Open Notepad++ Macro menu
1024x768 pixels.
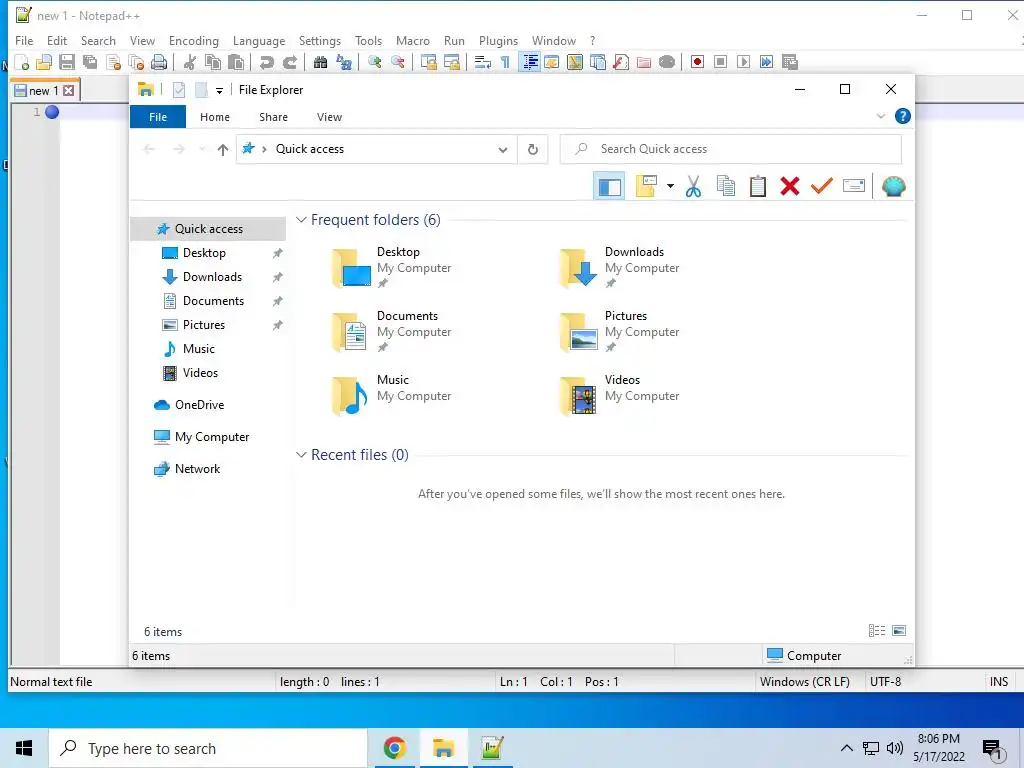[413, 40]
